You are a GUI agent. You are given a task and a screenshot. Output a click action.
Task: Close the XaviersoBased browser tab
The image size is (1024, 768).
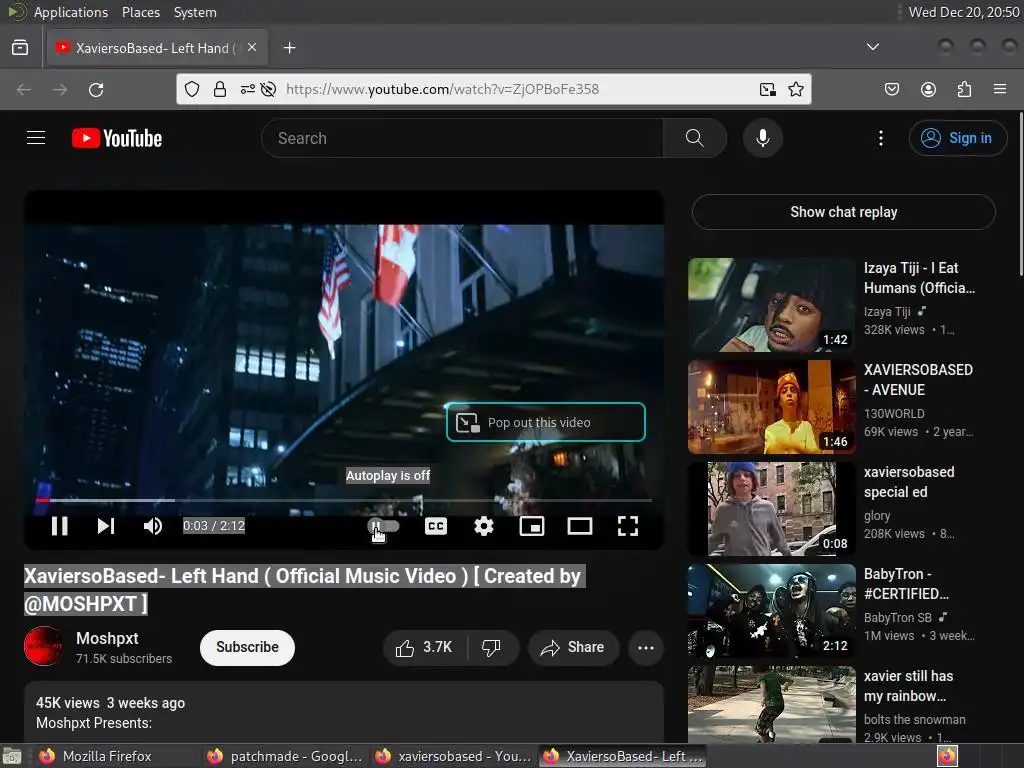coord(252,47)
